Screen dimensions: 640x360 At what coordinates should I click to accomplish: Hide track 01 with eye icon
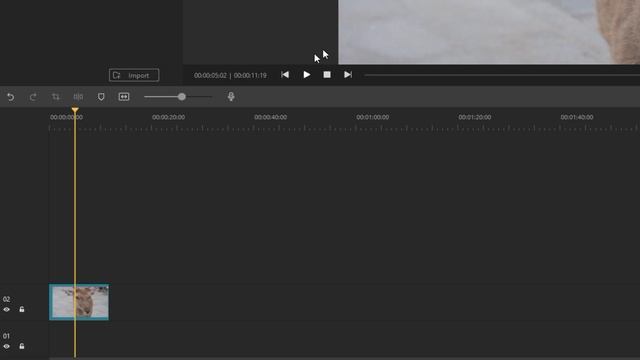(x=7, y=346)
